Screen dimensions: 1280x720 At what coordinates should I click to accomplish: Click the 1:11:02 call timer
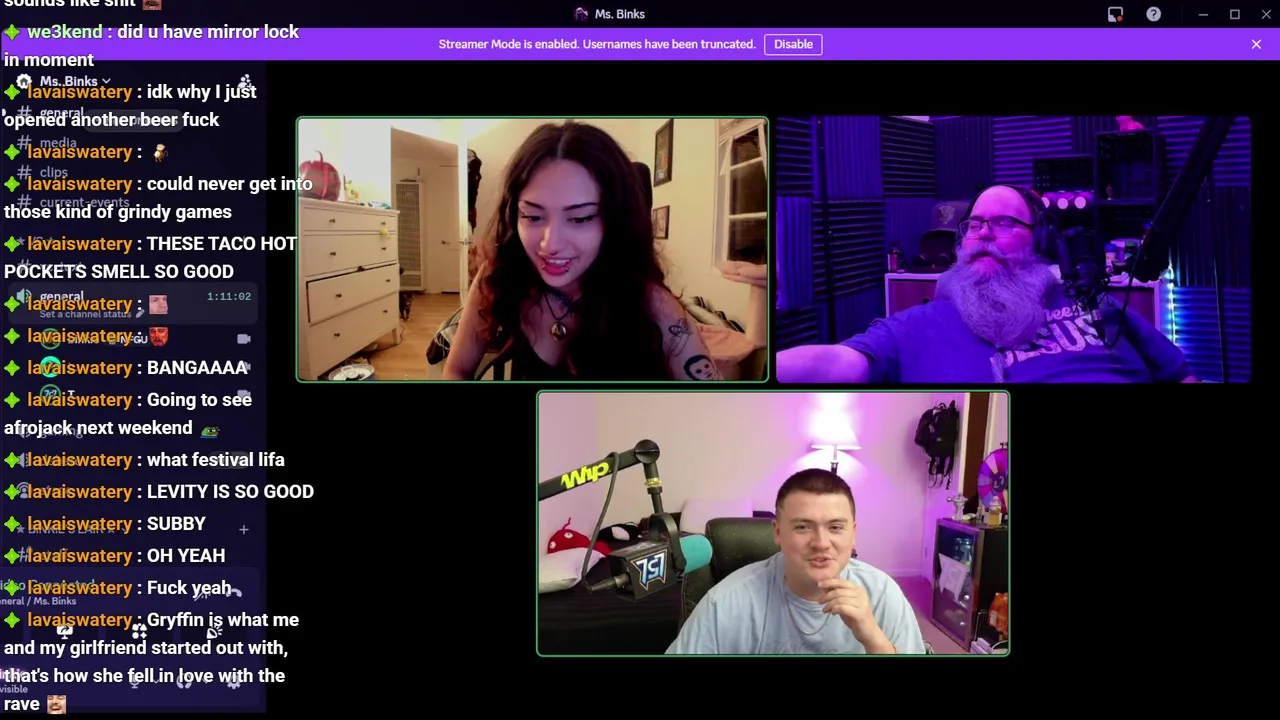229,297
